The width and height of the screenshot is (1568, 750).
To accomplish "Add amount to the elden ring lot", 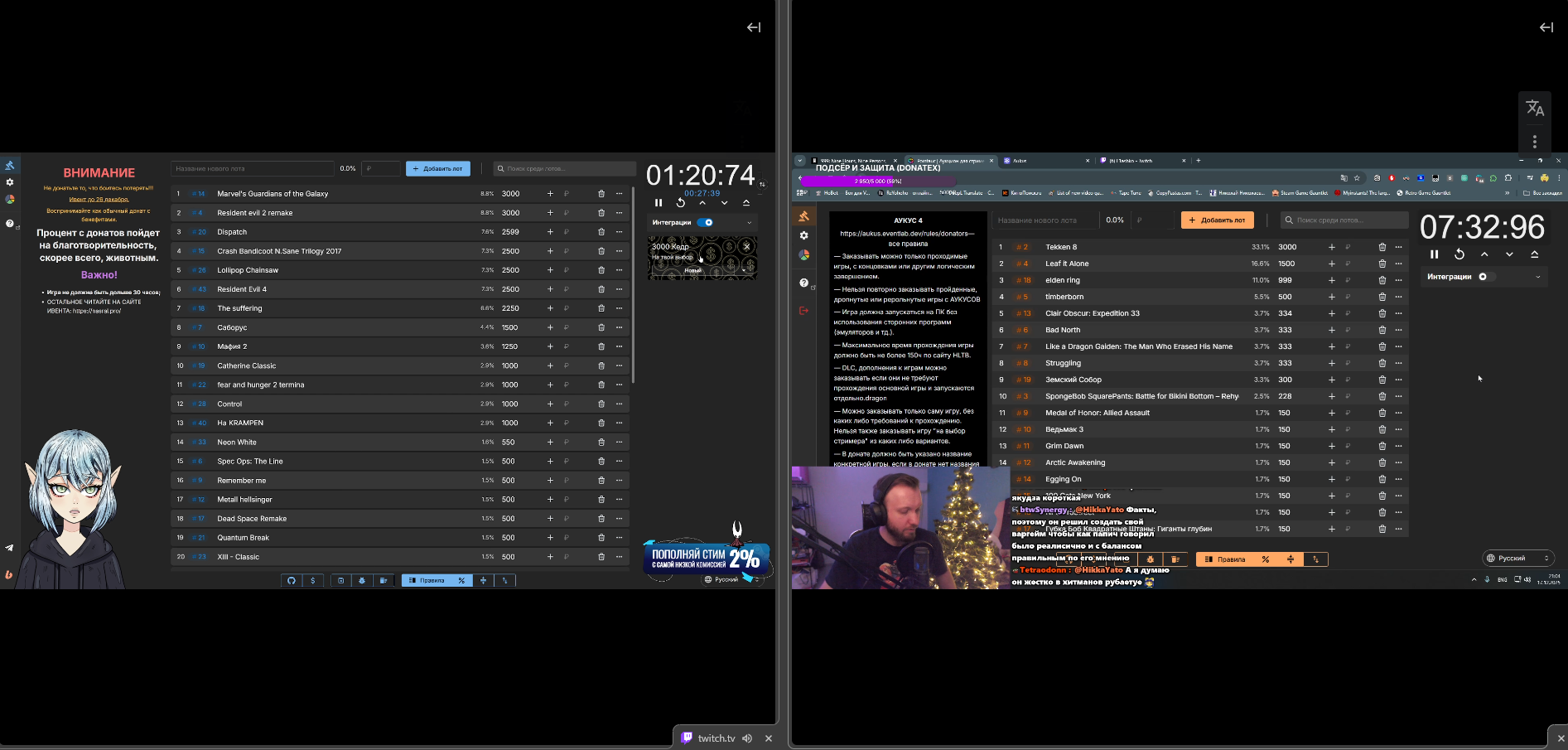I will (x=1331, y=280).
